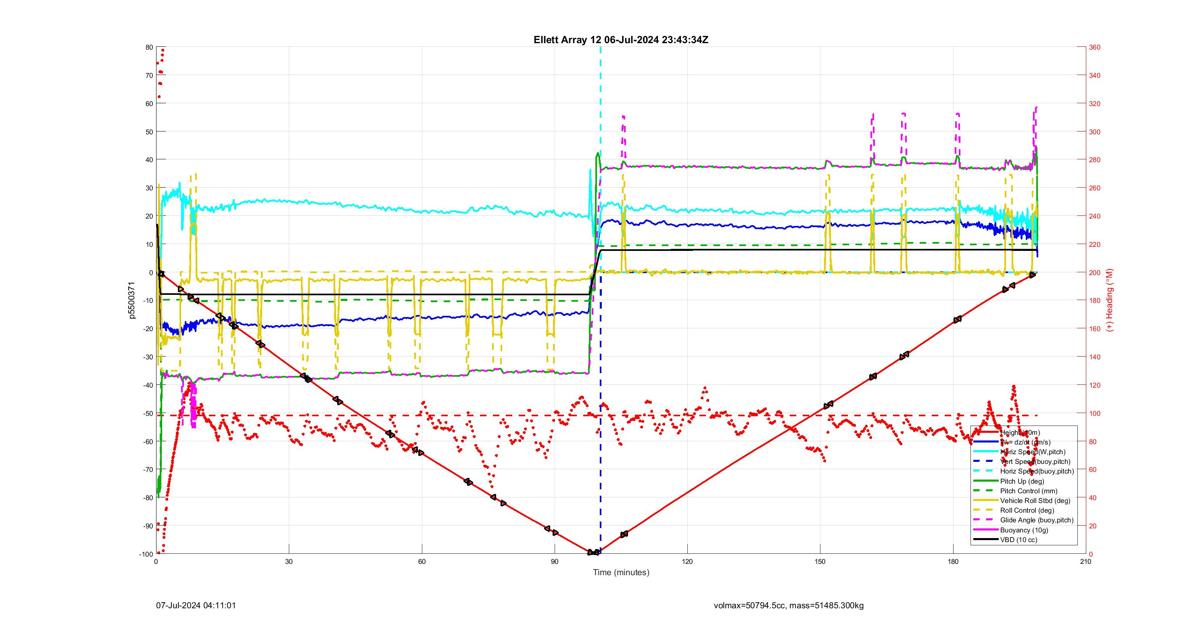Select the 'Vert Speed(buoy,pitch)' legend entry
This screenshot has width=1200, height=622.
[x=1035, y=461]
